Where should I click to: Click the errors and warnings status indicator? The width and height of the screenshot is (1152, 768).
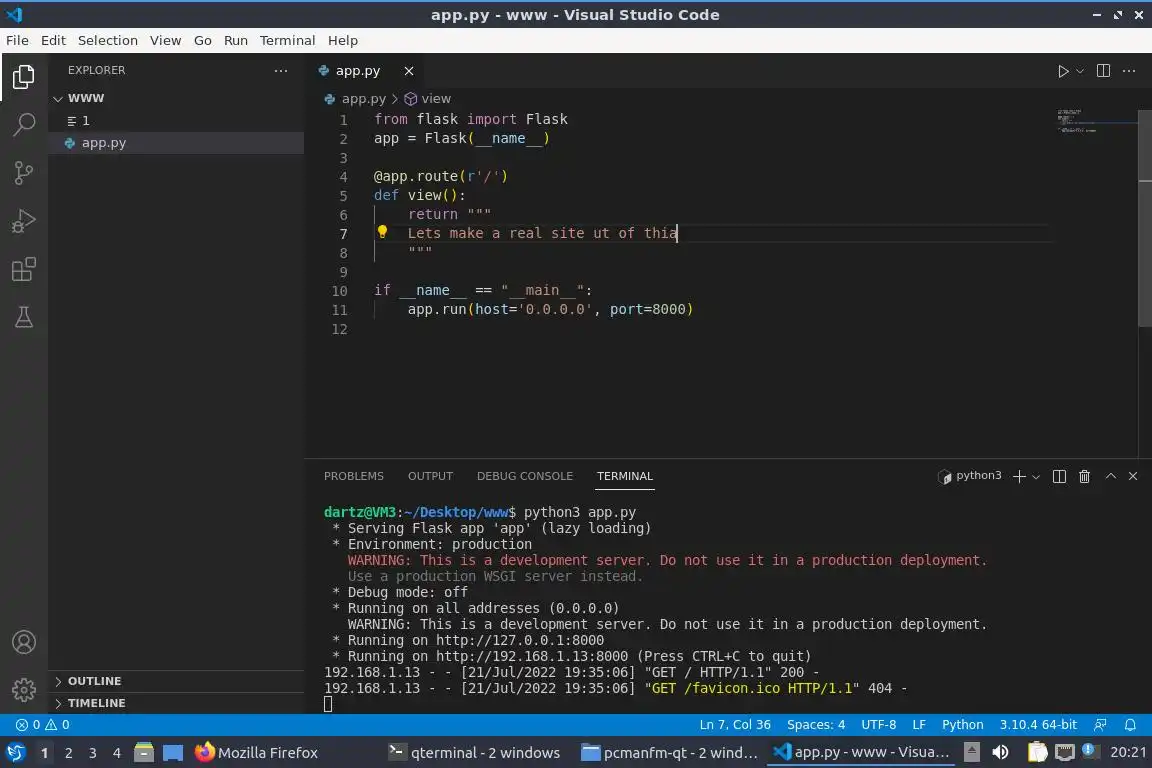point(43,725)
